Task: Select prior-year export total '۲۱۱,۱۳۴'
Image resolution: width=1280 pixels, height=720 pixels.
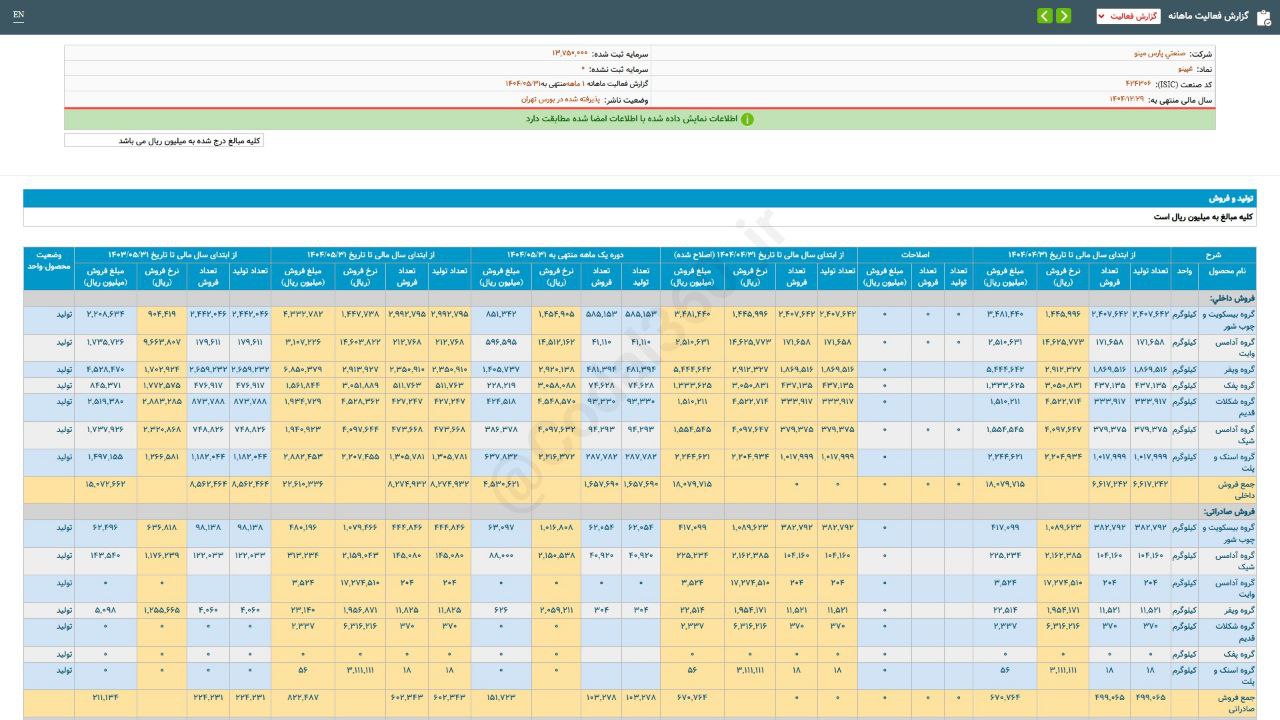Action: coord(105,696)
